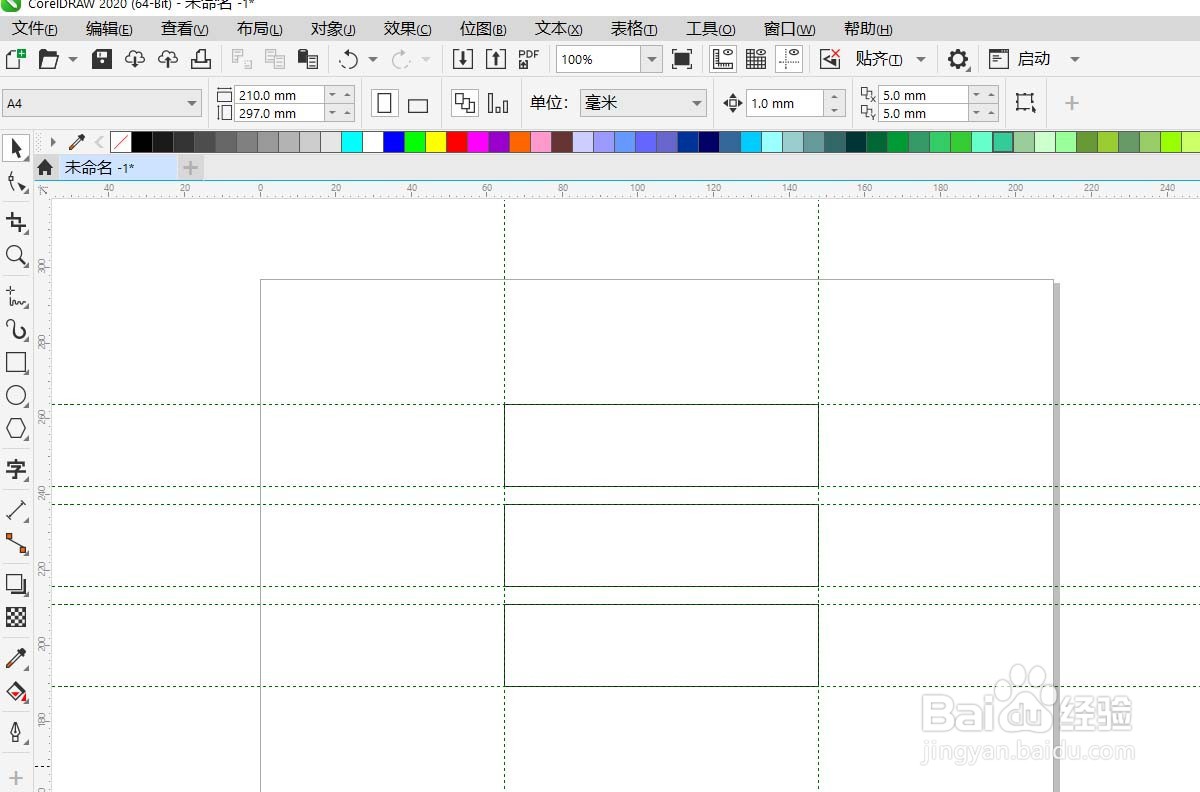Screen dimensions: 1200x792
Task: Open Options gear icon
Action: click(958, 59)
